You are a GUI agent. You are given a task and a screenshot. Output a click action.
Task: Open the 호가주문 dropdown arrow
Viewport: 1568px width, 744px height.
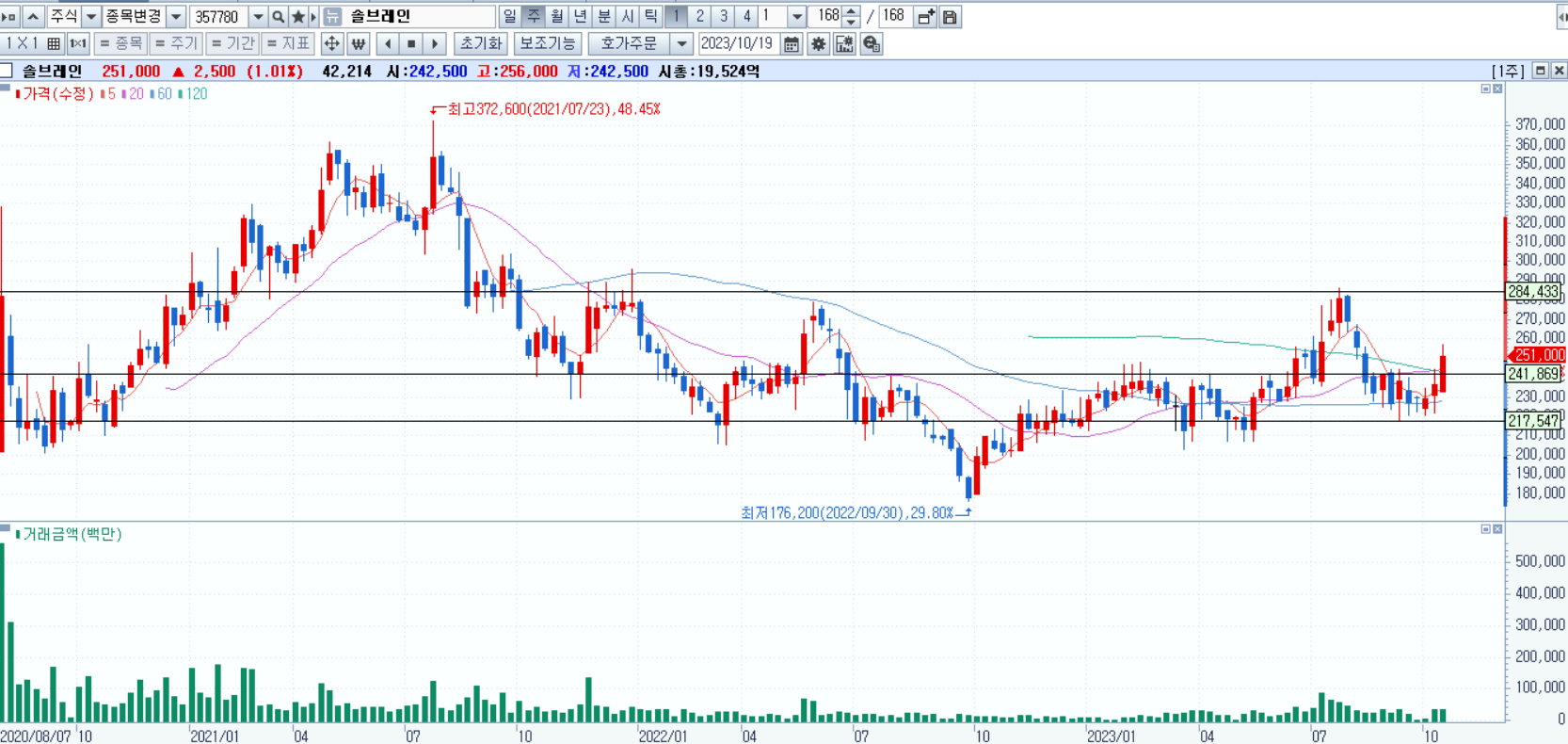pos(682,43)
